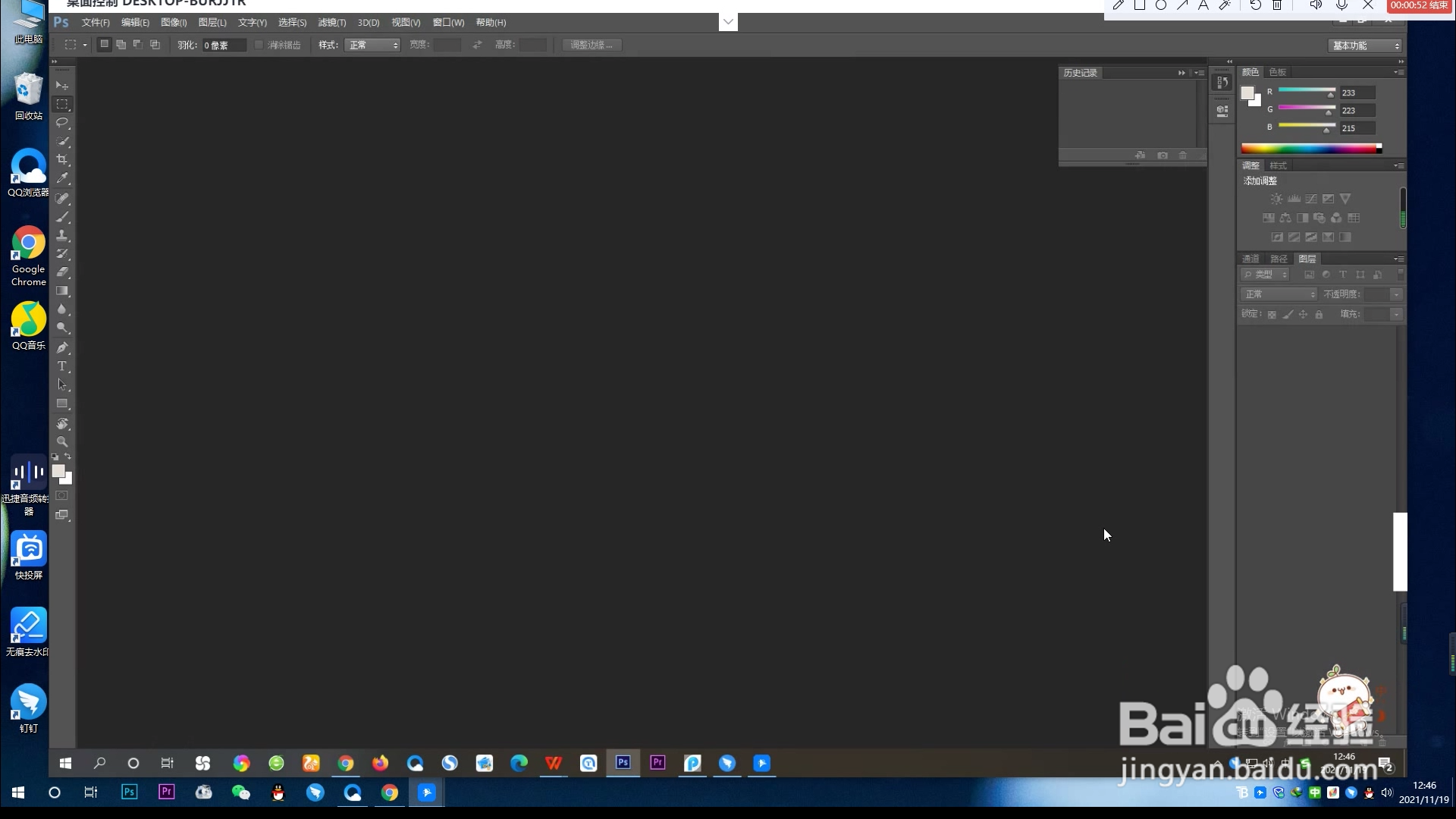This screenshot has height=819, width=1456.
Task: Select the Horizontal Type tool
Action: tap(62, 366)
